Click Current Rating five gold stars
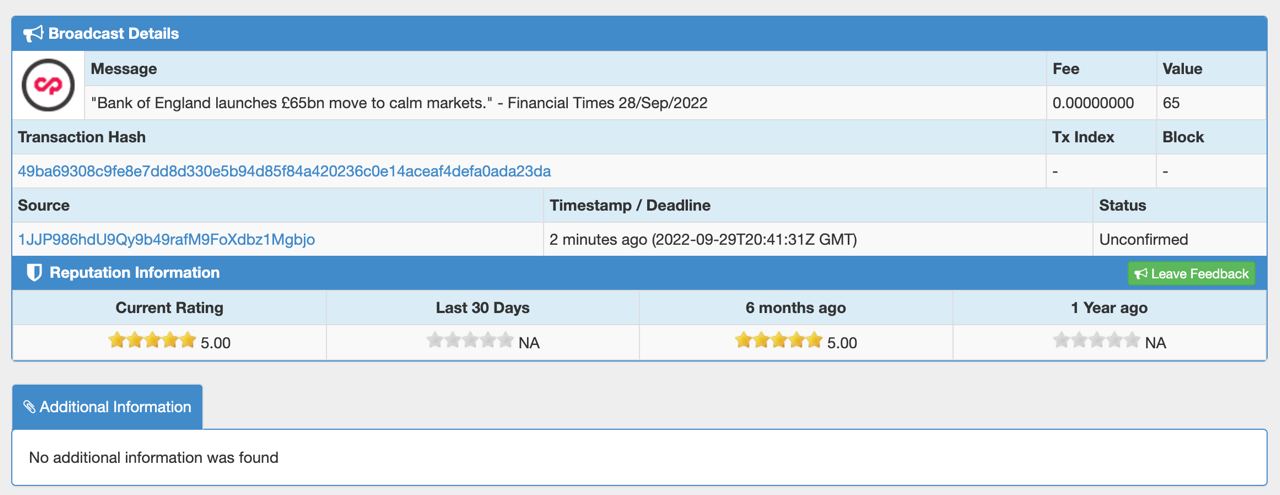The height and width of the screenshot is (495, 1280). [x=152, y=341]
